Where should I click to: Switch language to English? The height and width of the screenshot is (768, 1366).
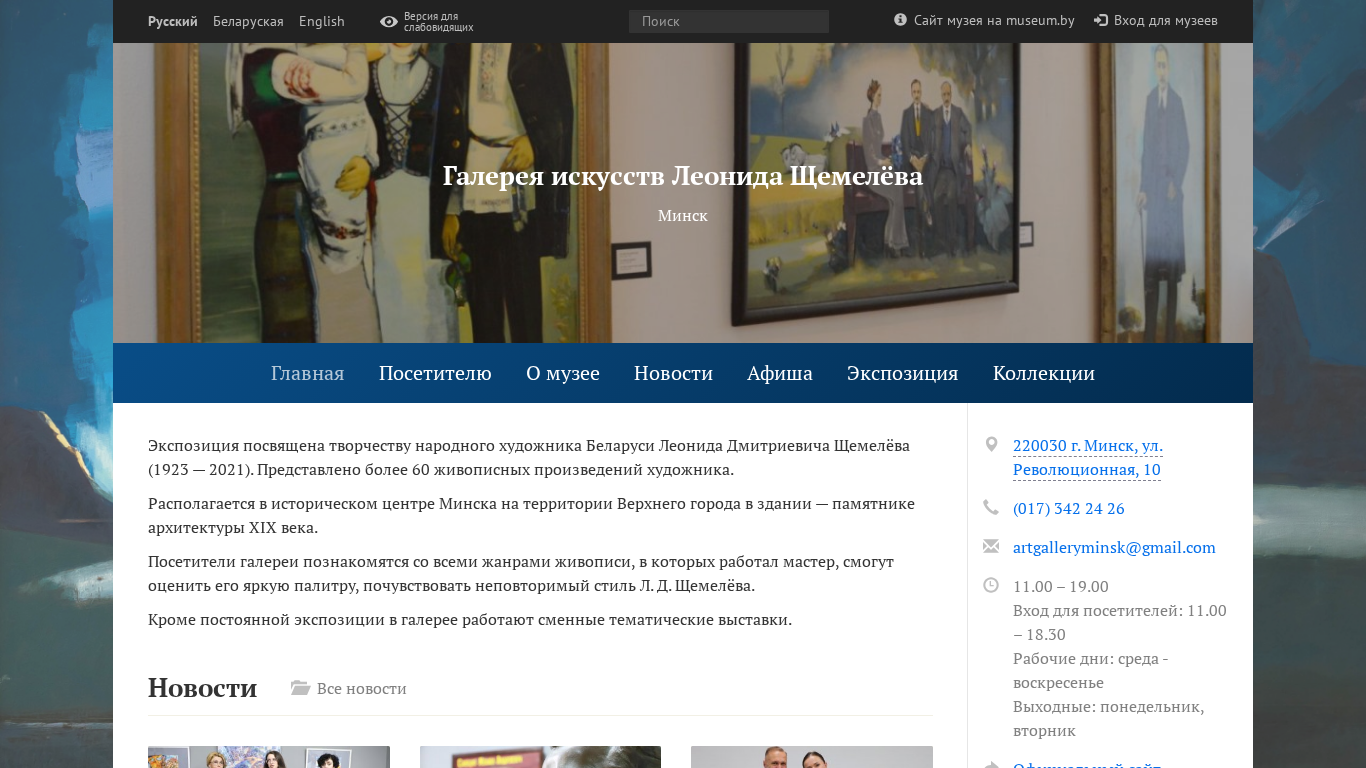[322, 21]
